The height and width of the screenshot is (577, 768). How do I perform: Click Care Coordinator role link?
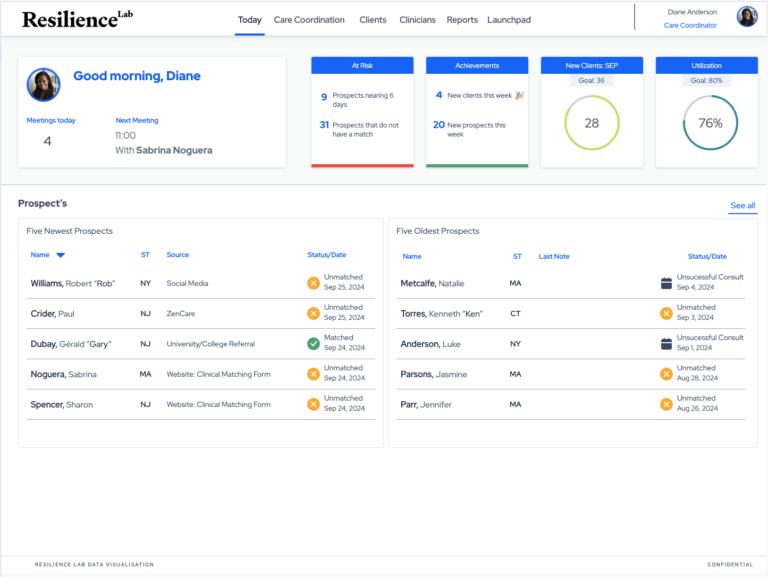tap(690, 25)
